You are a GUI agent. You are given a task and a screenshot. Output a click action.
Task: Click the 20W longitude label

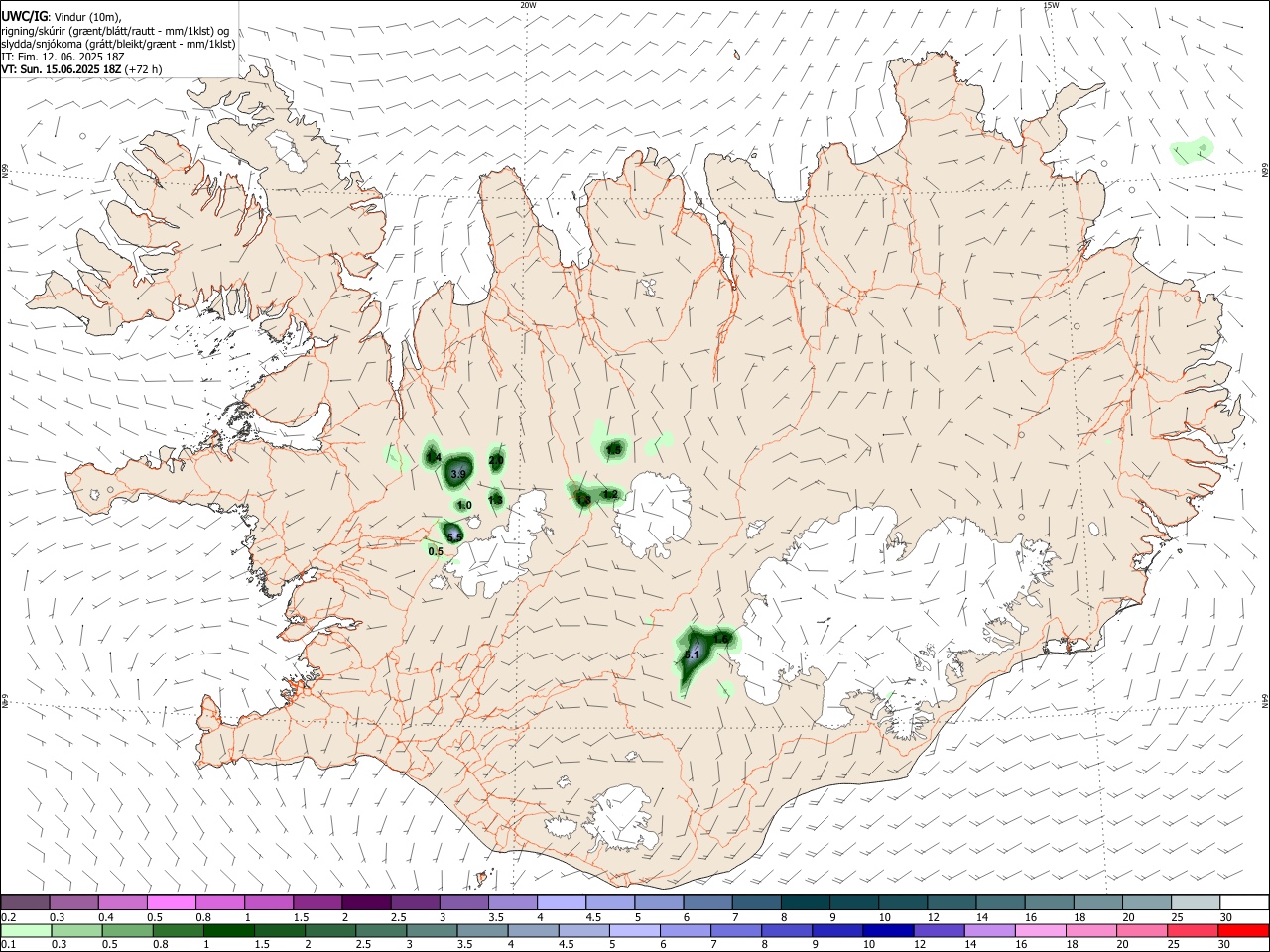(528, 5)
